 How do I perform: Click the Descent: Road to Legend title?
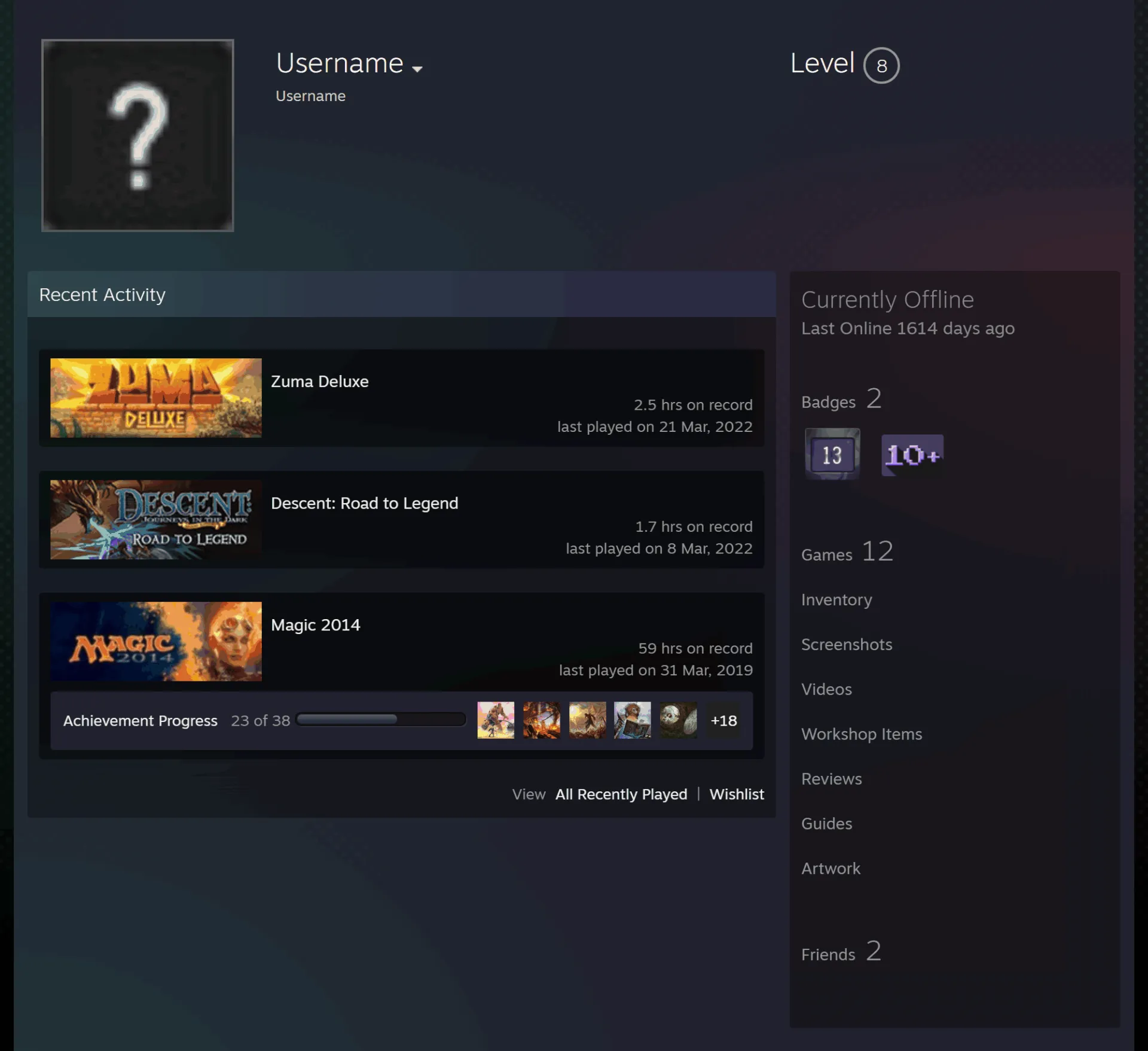tap(365, 503)
